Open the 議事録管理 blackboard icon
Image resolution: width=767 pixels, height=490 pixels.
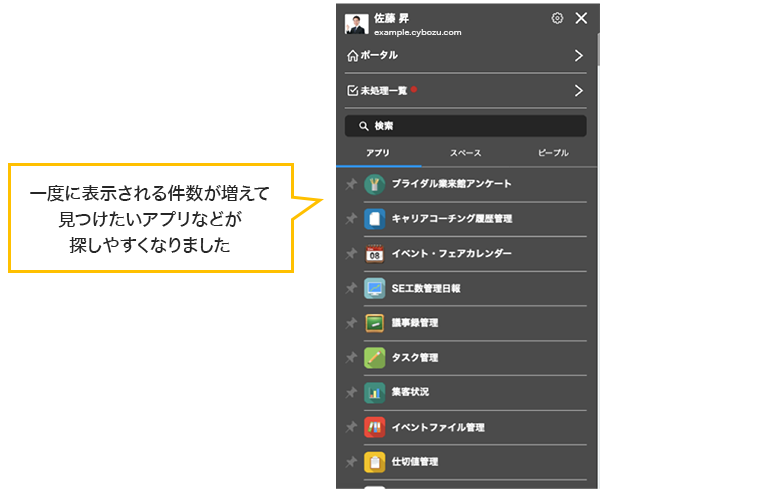[x=375, y=323]
